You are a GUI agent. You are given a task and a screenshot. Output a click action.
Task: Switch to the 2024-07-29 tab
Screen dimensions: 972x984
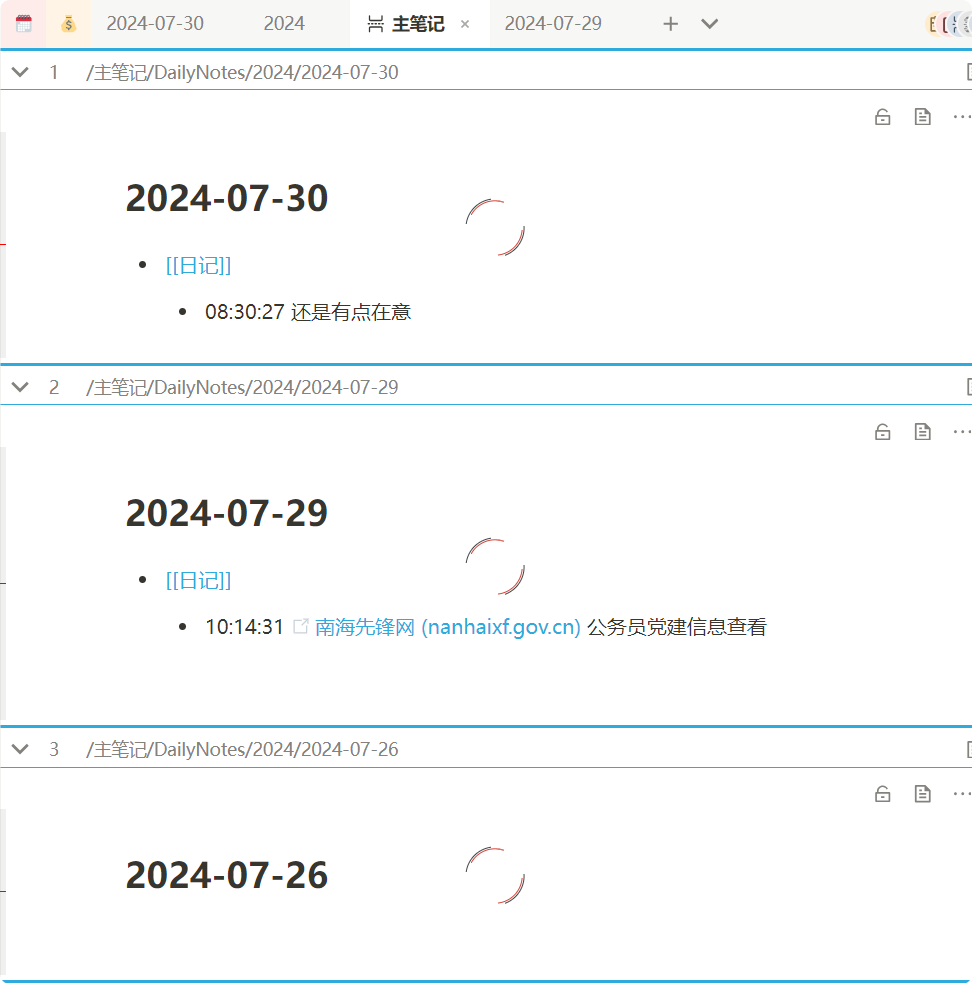553,23
